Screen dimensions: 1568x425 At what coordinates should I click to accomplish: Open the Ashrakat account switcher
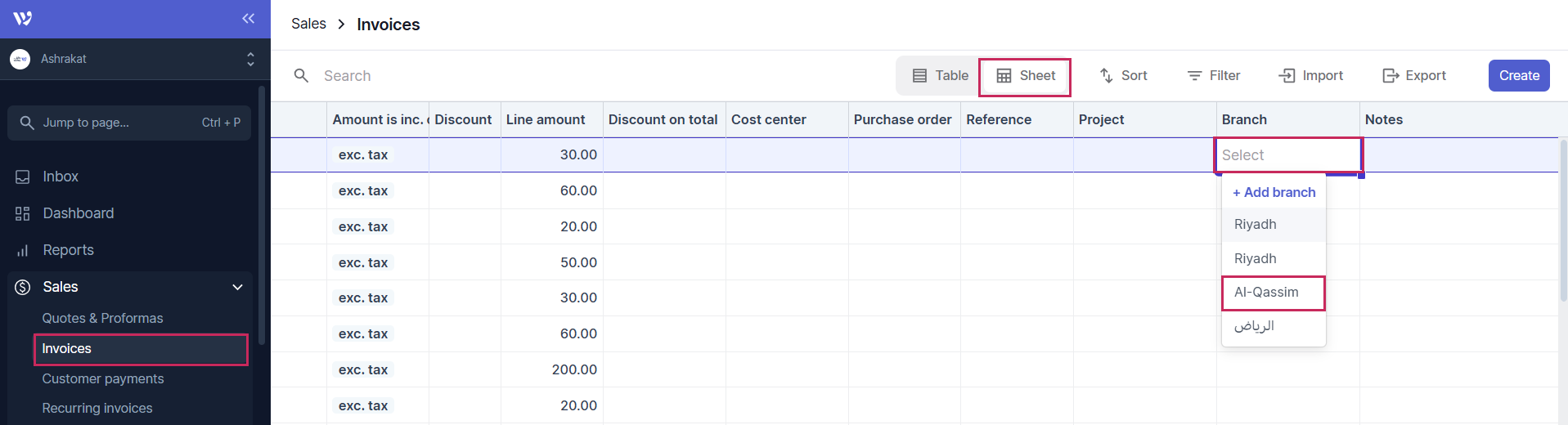[x=131, y=59]
